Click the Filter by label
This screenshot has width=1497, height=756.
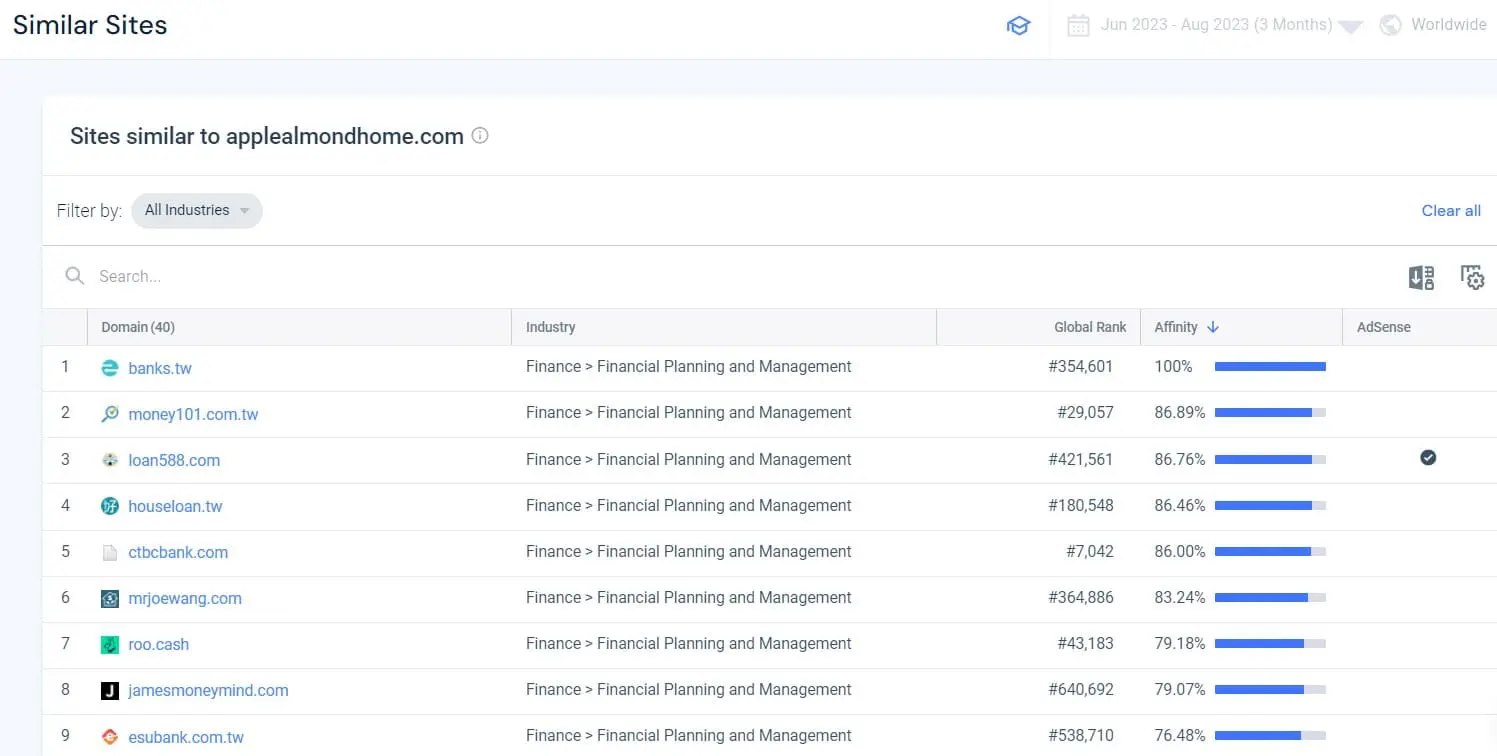pos(89,211)
